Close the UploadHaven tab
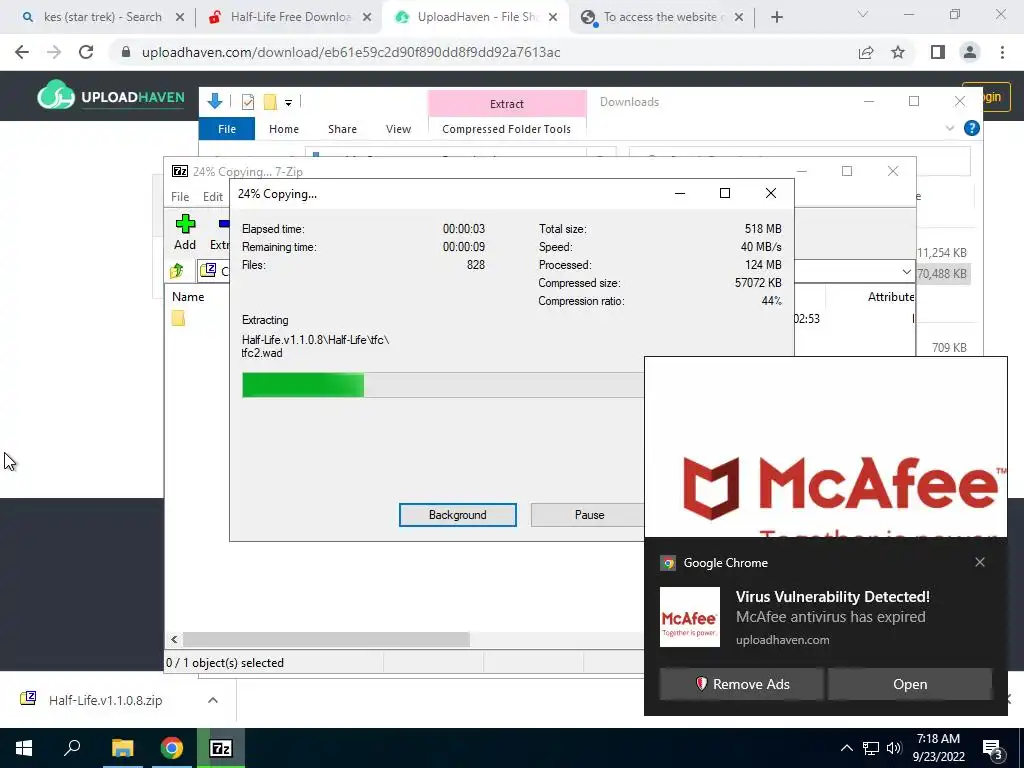Screen dimensions: 1024x768 coord(552,18)
